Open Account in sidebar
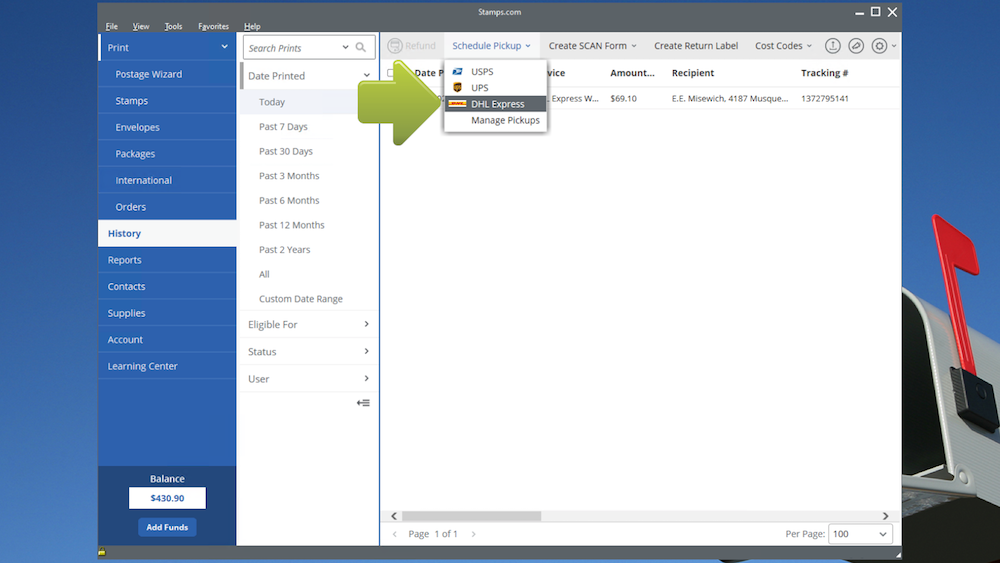This screenshot has height=563, width=1000. [x=167, y=340]
